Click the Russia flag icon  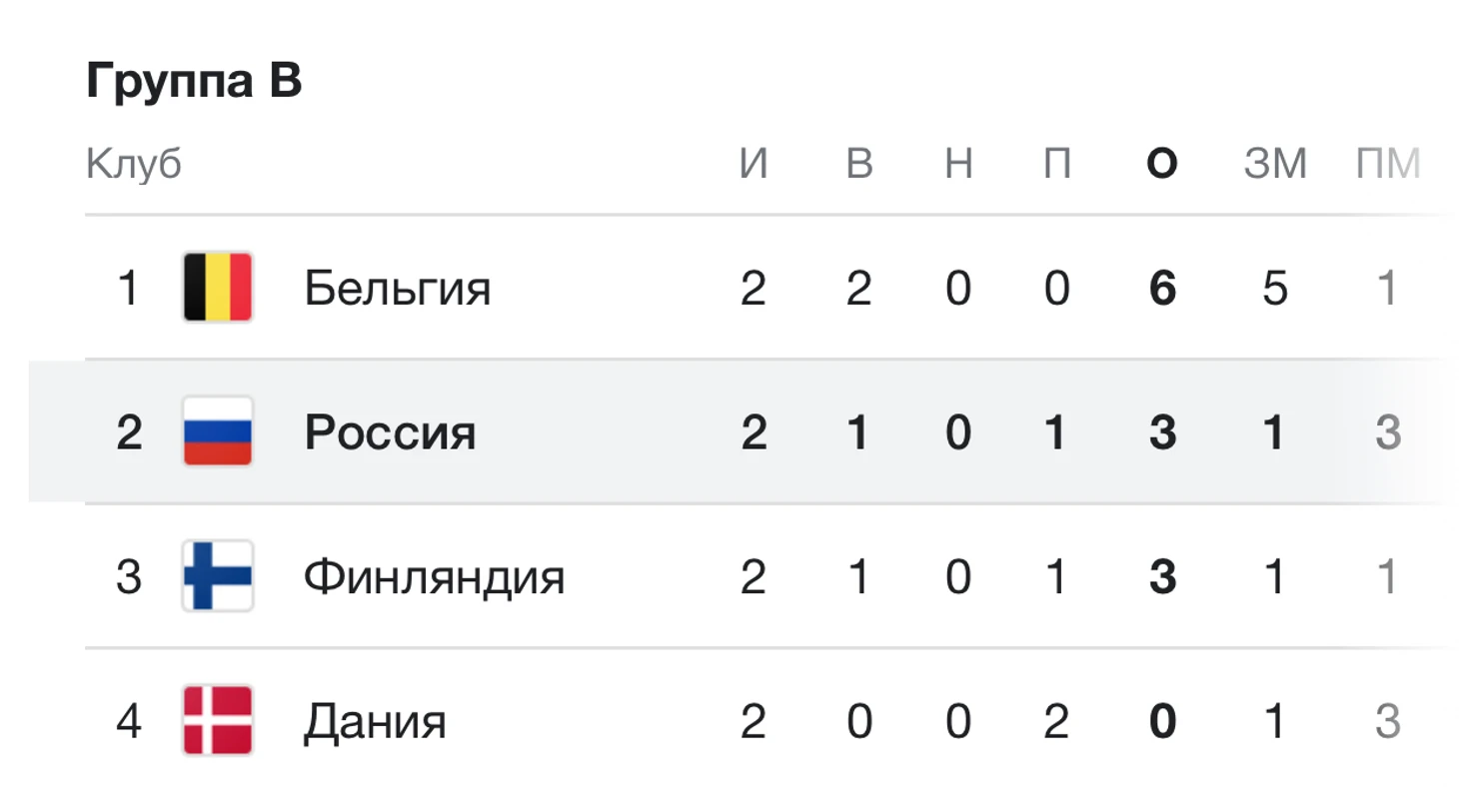coord(218,431)
